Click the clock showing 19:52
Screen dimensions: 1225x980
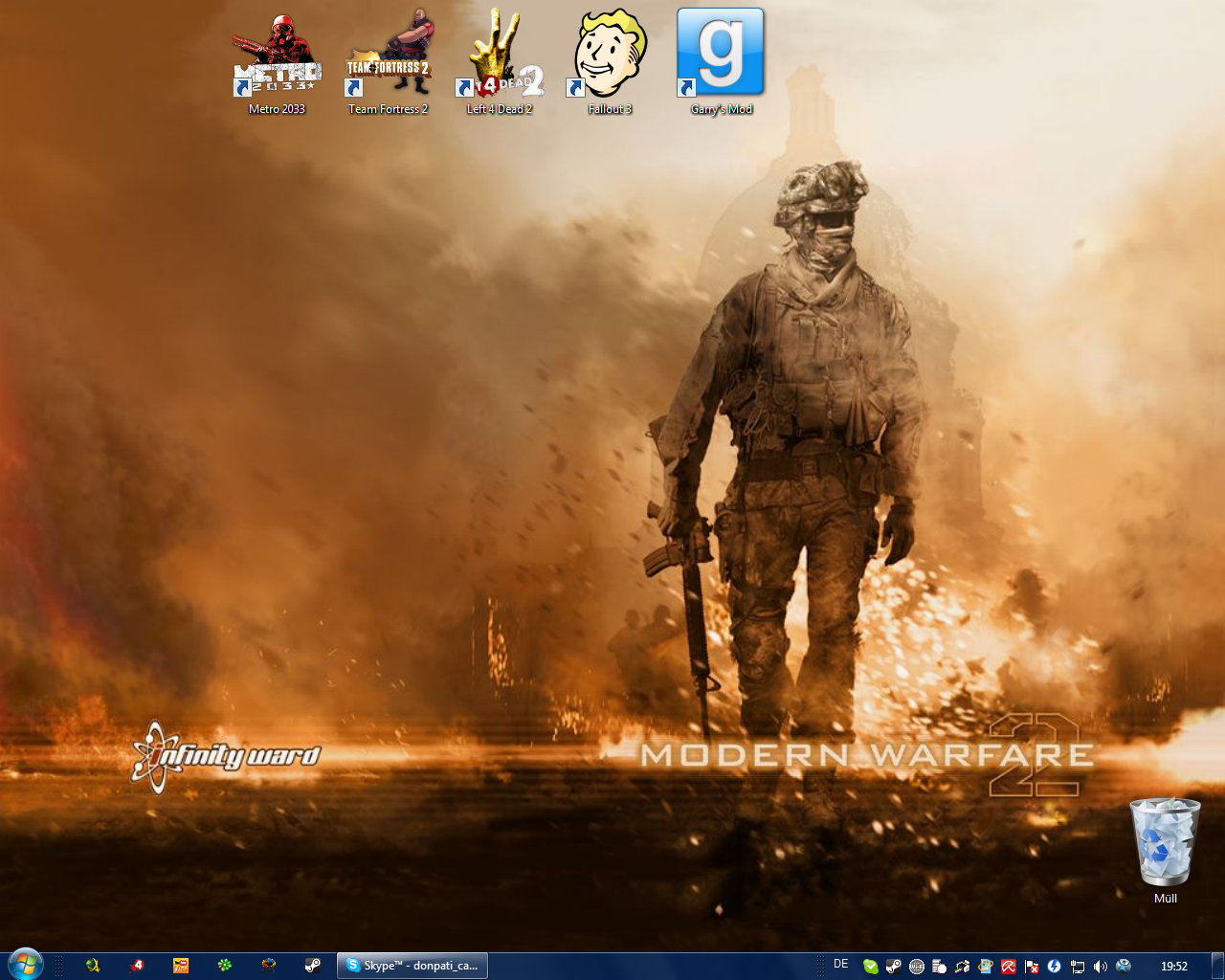(x=1173, y=967)
